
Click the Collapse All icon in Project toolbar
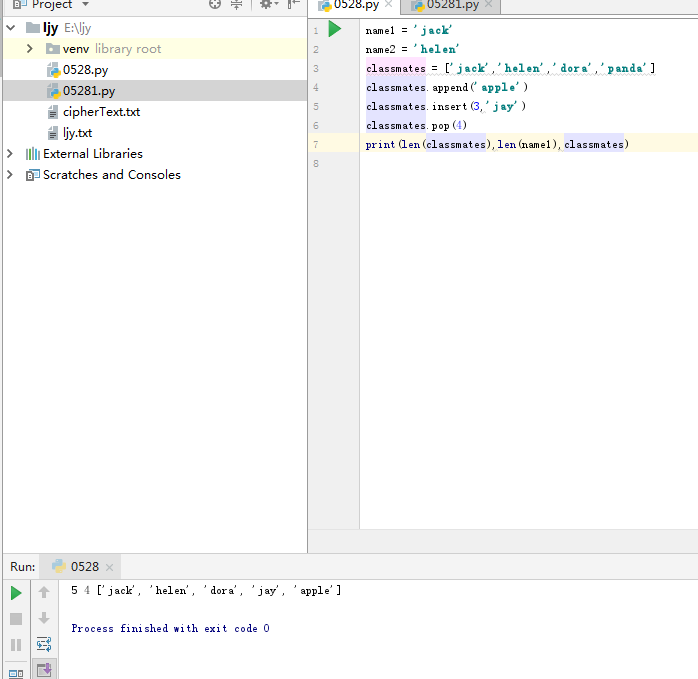click(x=237, y=5)
